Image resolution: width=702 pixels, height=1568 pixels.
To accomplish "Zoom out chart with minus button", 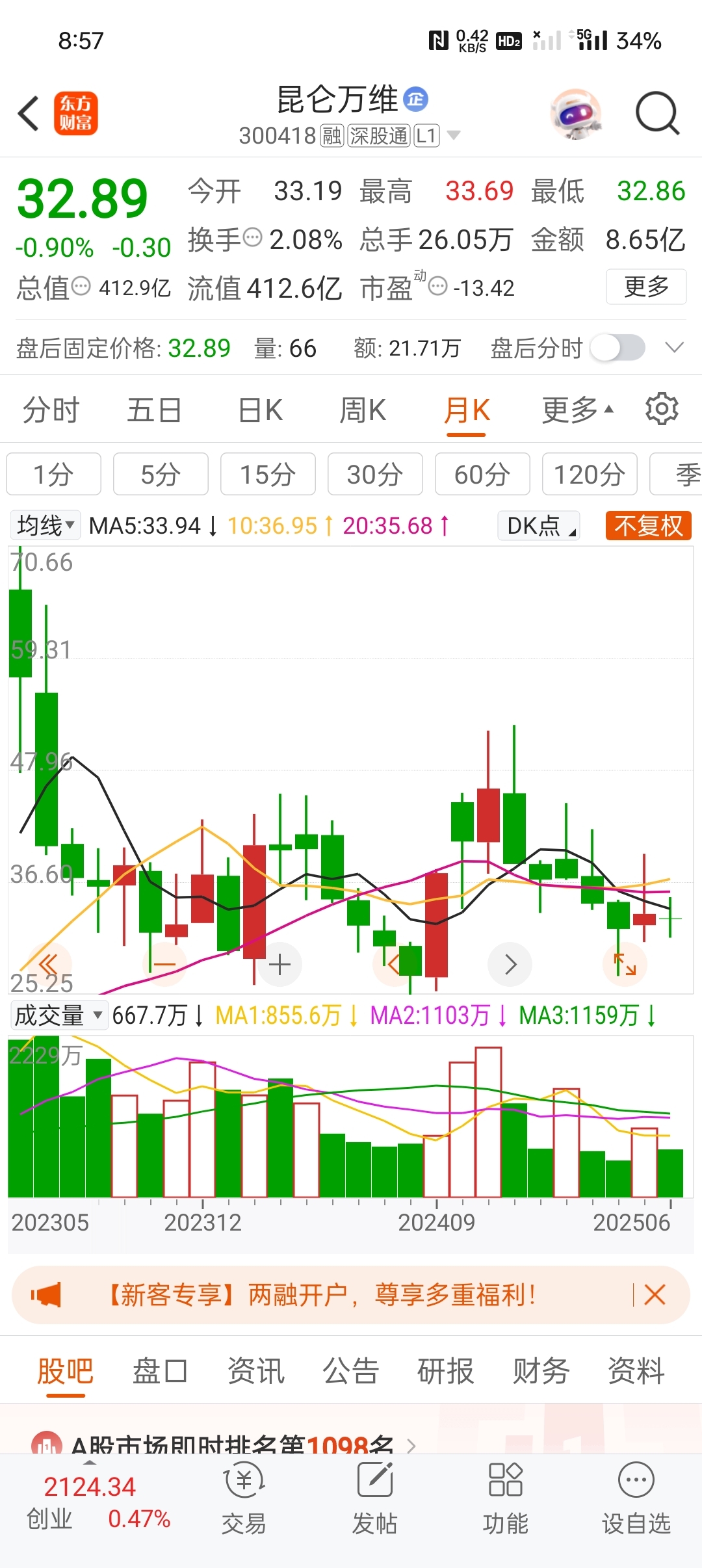I will click(x=164, y=964).
